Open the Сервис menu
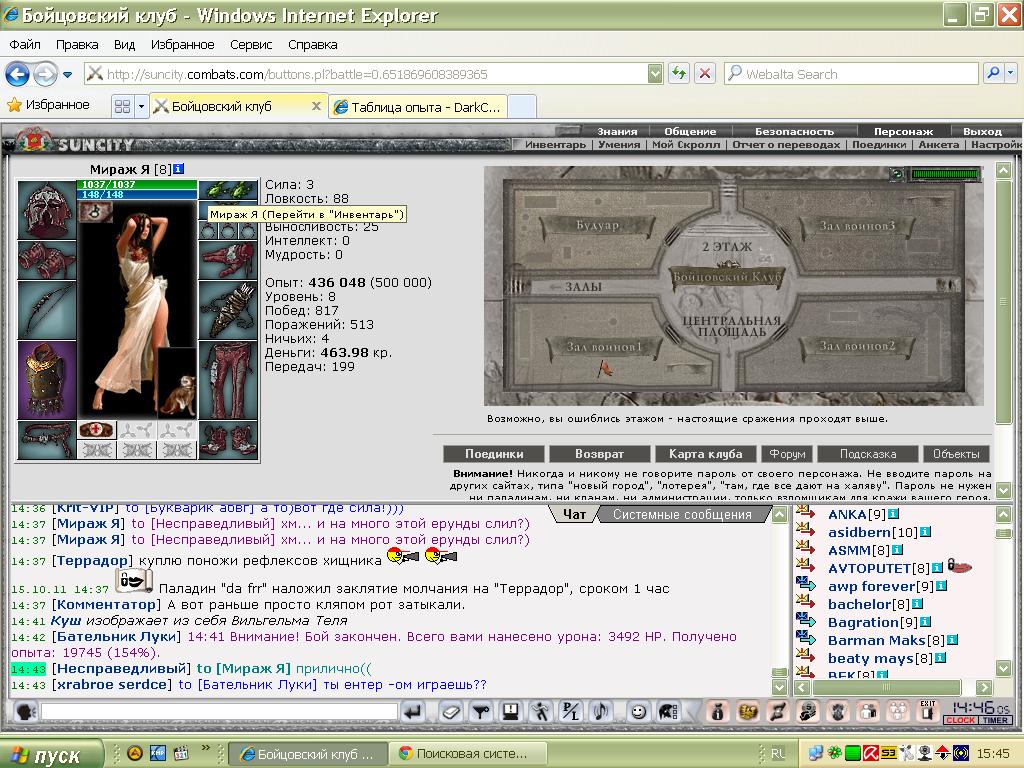 tap(251, 44)
